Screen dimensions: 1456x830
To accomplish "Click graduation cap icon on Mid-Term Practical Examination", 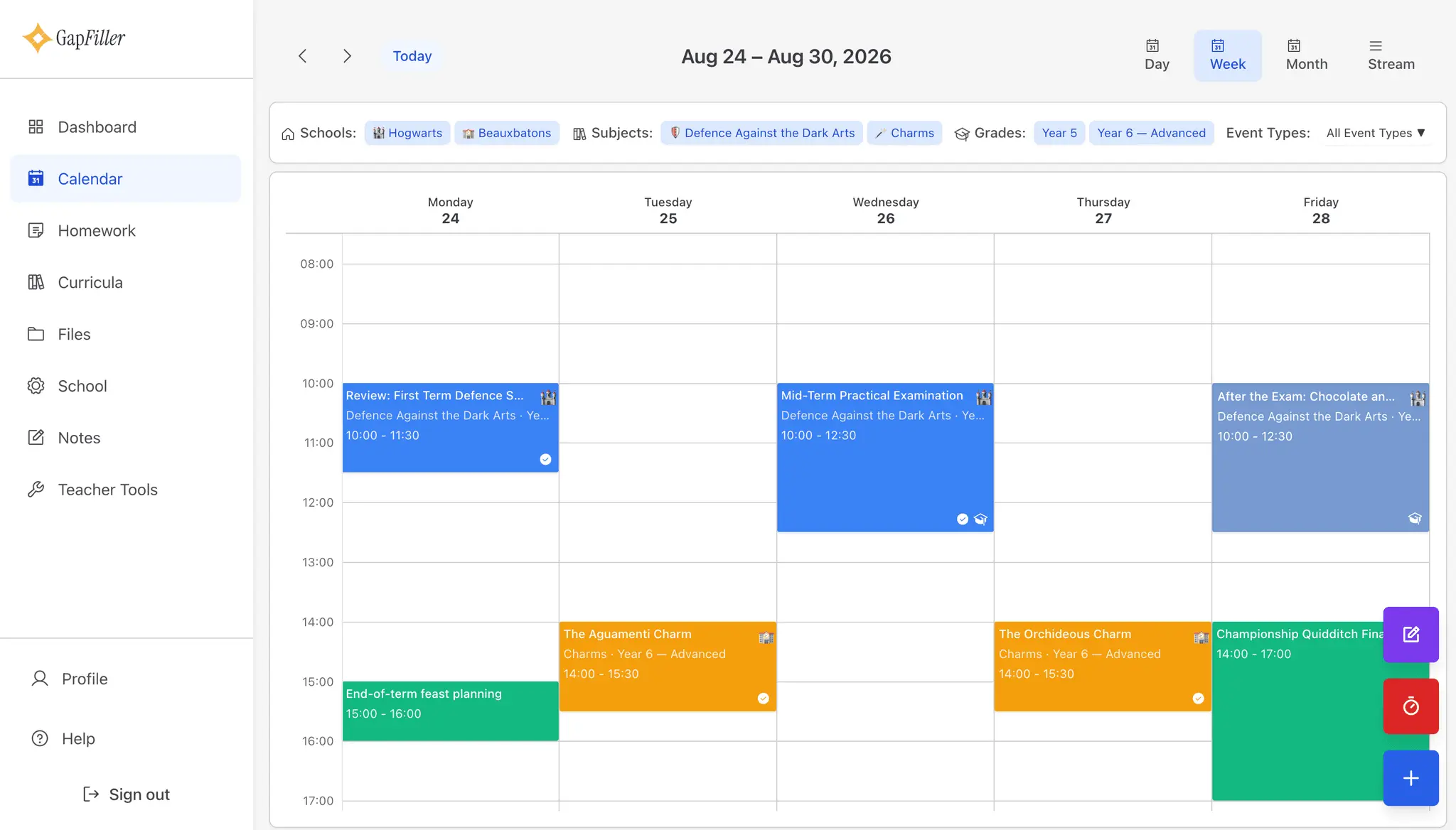I will click(980, 519).
